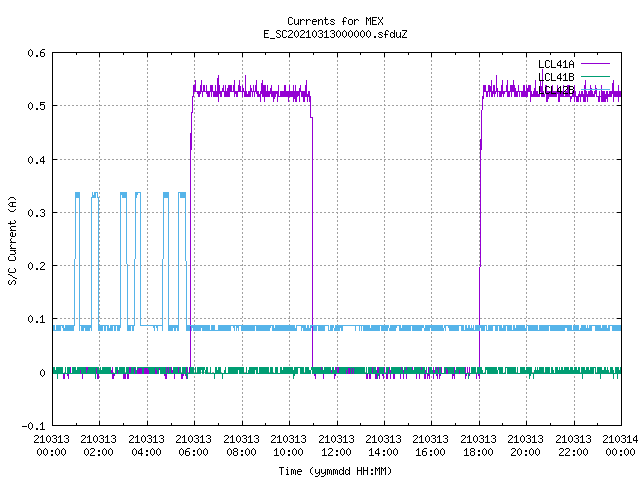Click the 210313 20:00 x-axis tick label
The width and height of the screenshot is (640, 480).
tap(525, 445)
